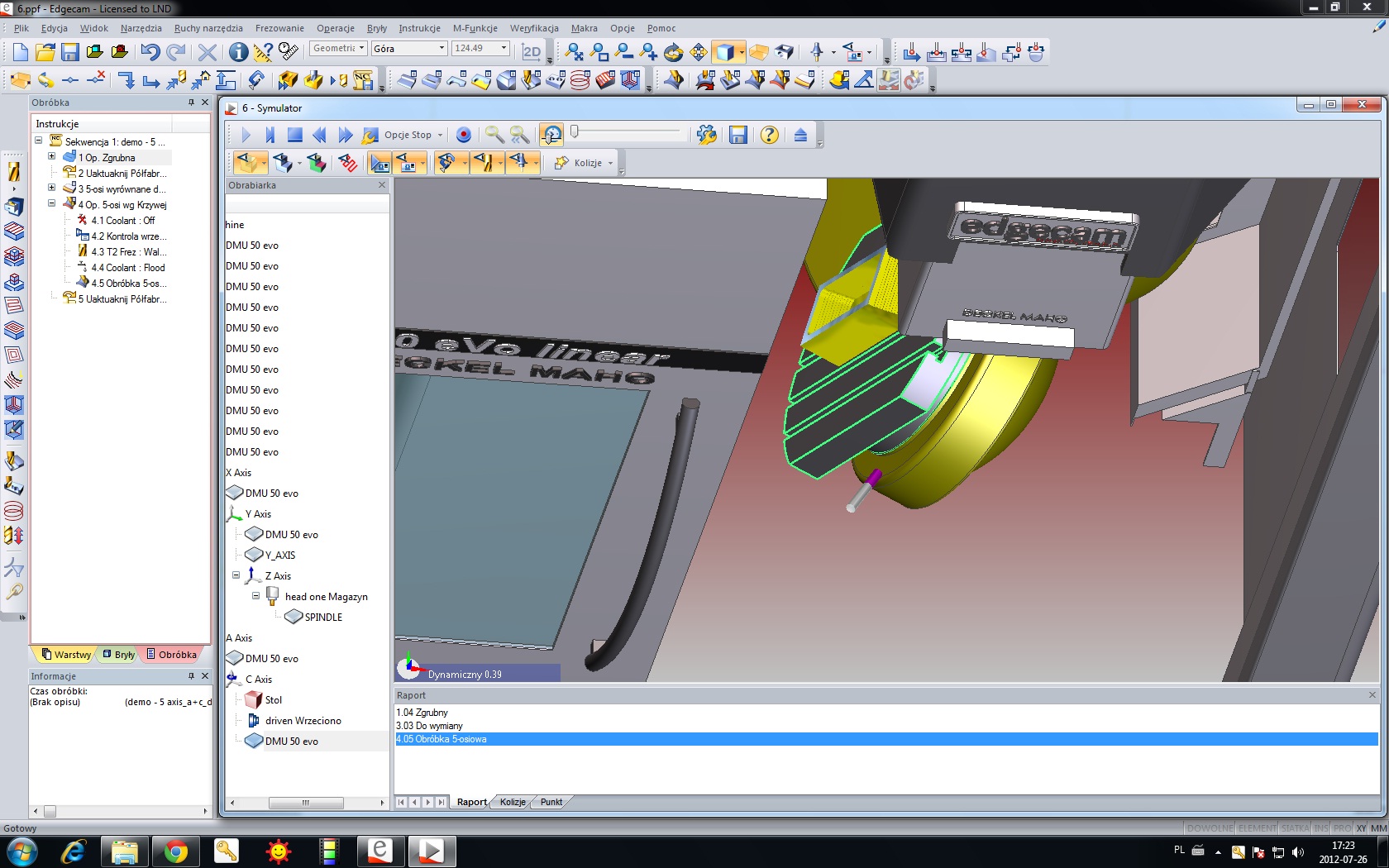Rewind the simulation
Image resolution: width=1389 pixels, height=868 pixels.
point(319,135)
